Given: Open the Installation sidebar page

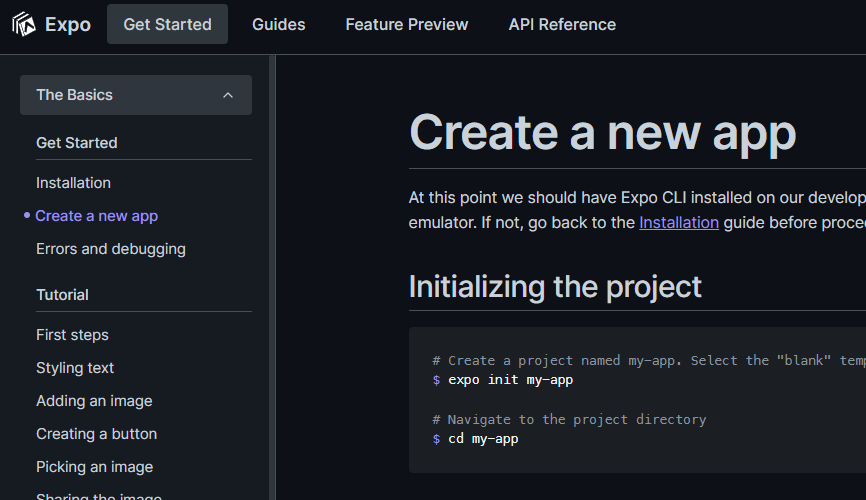Looking at the screenshot, I should coord(73,183).
